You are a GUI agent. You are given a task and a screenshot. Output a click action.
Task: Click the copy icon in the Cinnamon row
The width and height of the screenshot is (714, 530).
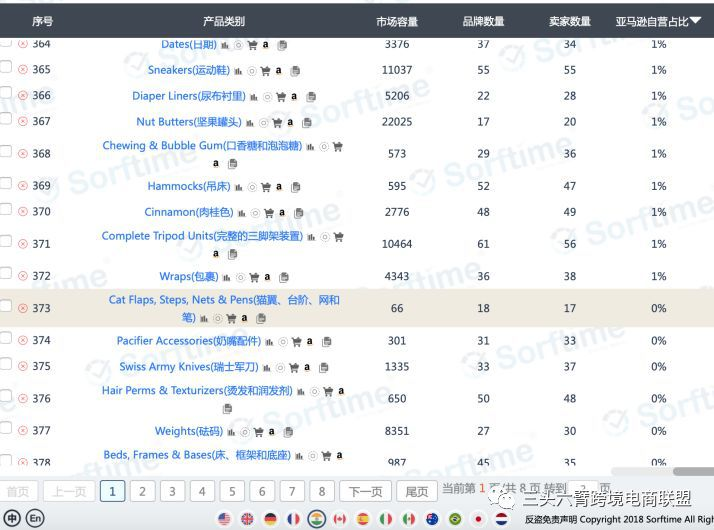[299, 213]
